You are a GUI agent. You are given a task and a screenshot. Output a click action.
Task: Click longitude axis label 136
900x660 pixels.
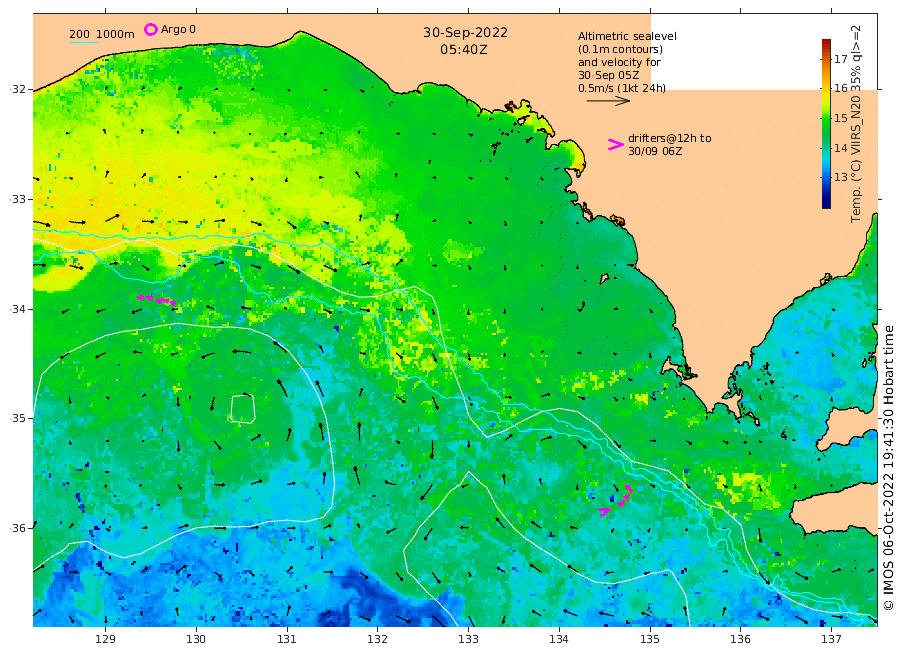pyautogui.click(x=740, y=639)
